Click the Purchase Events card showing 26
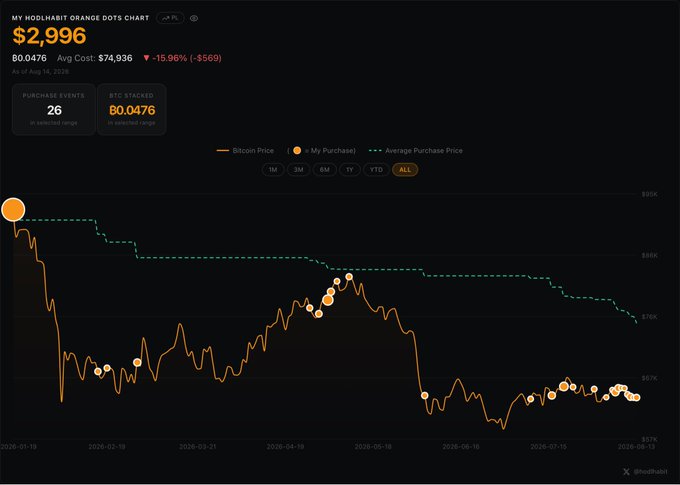 54,109
